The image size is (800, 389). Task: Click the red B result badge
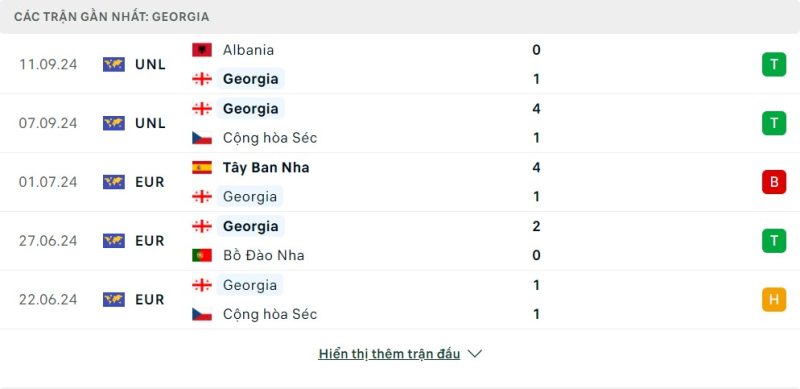[774, 182]
